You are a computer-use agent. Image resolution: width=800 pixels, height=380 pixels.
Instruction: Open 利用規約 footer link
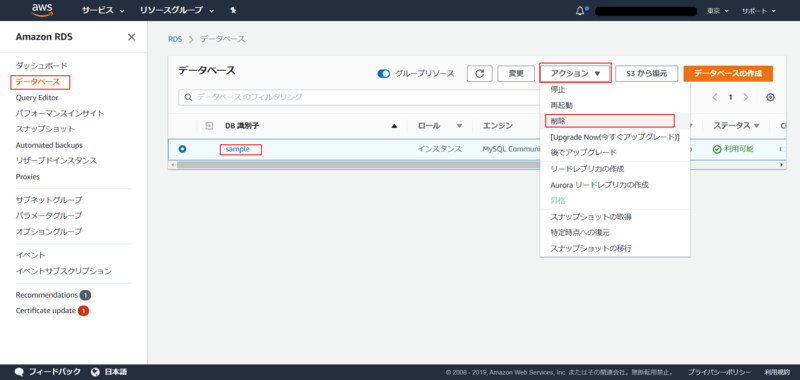coord(777,372)
